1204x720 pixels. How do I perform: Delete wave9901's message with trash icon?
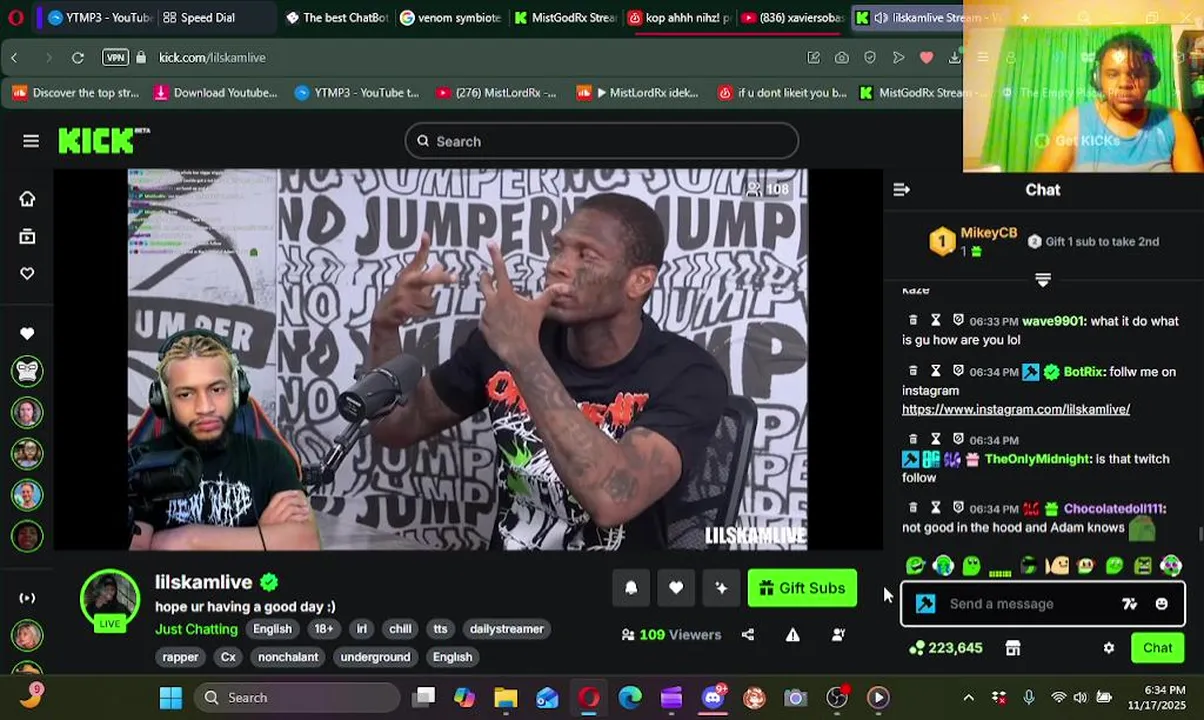pyautogui.click(x=913, y=320)
